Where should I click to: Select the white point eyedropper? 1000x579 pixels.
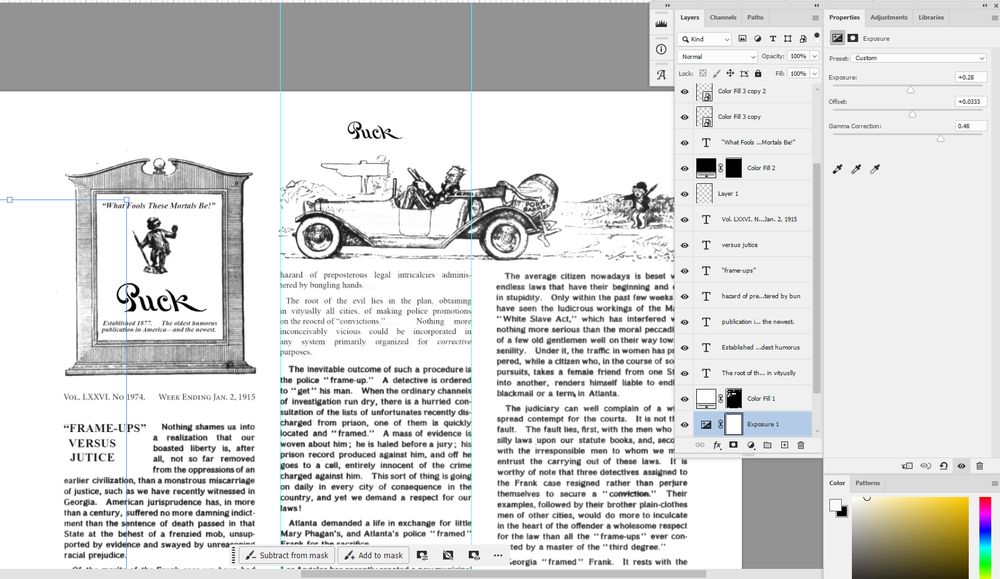click(875, 169)
